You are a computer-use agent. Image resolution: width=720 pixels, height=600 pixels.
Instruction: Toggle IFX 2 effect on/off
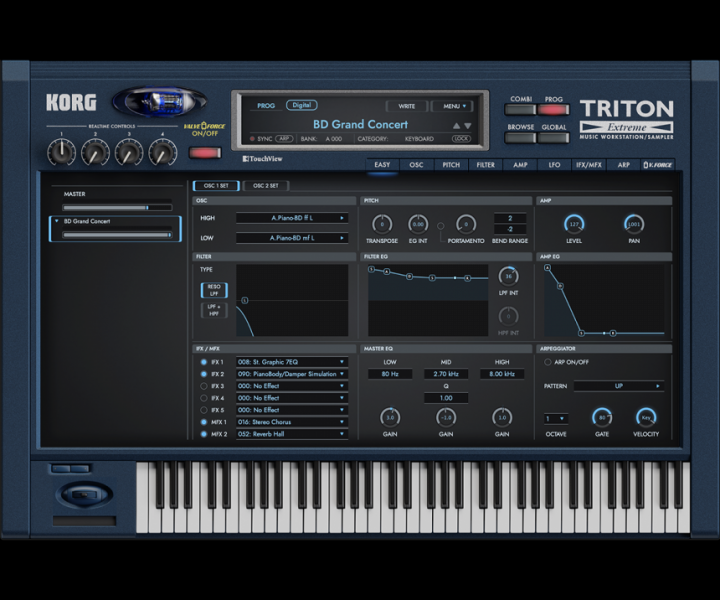(x=204, y=374)
